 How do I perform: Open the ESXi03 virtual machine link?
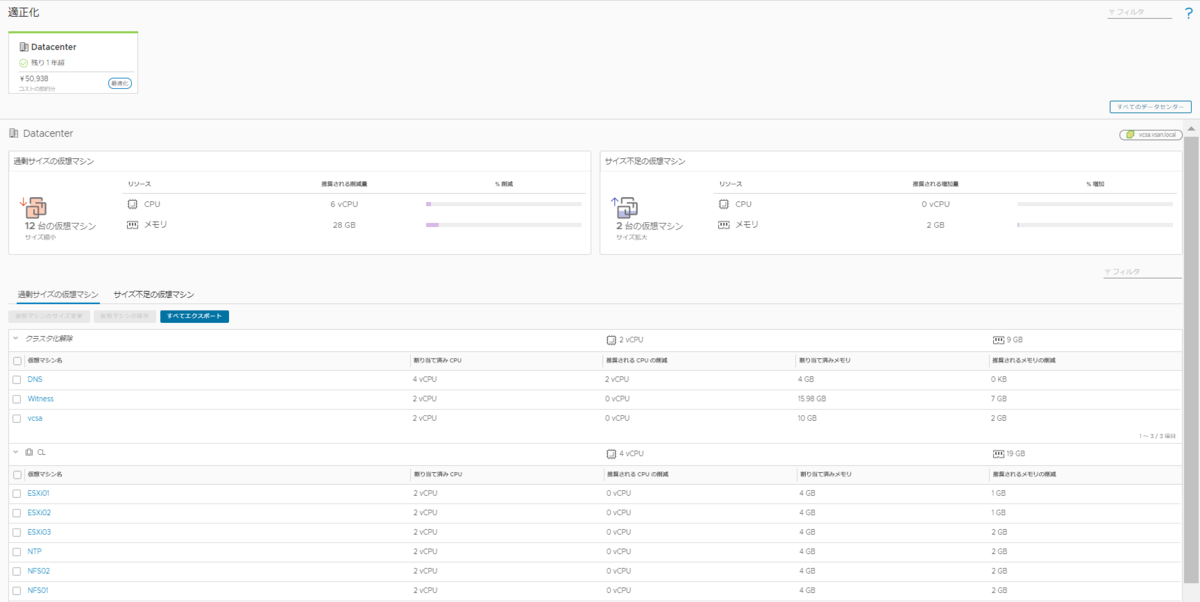click(39, 532)
